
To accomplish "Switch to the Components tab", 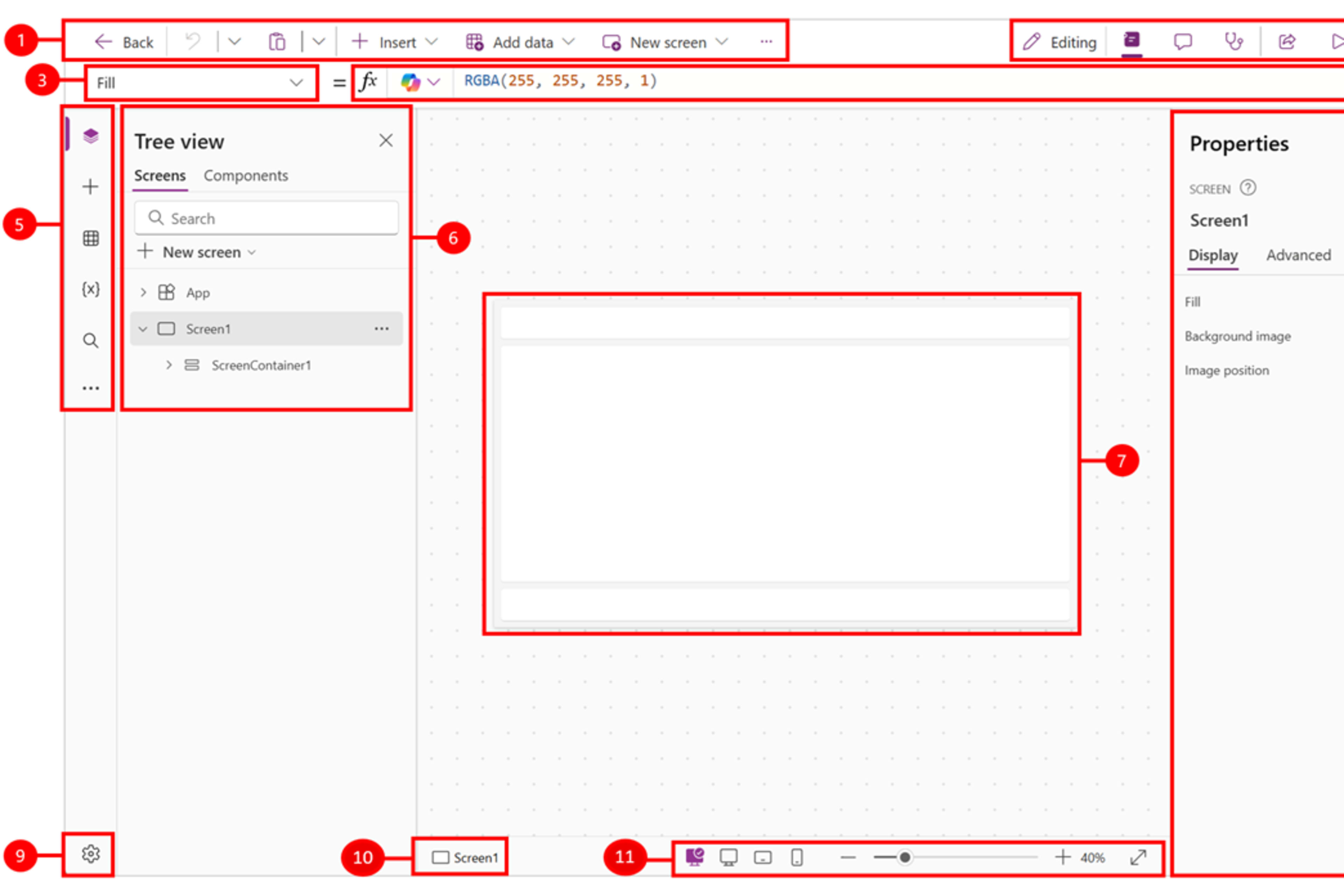I will coord(246,175).
